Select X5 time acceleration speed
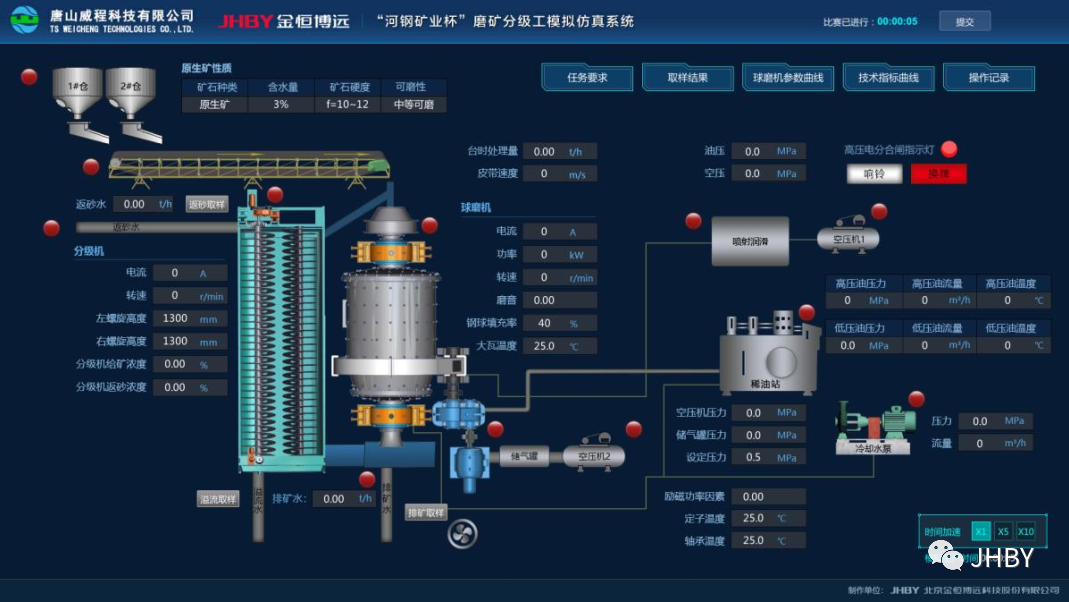 [1003, 532]
